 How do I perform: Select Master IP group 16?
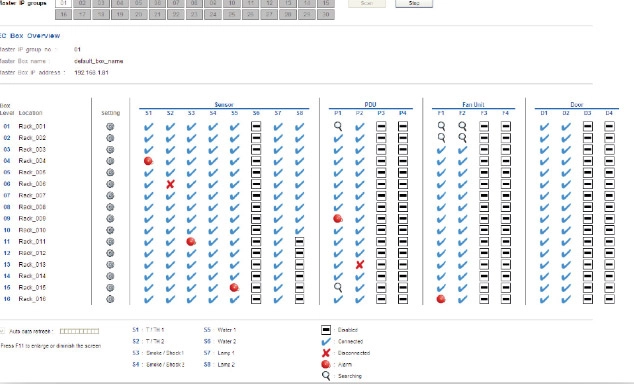click(63, 14)
